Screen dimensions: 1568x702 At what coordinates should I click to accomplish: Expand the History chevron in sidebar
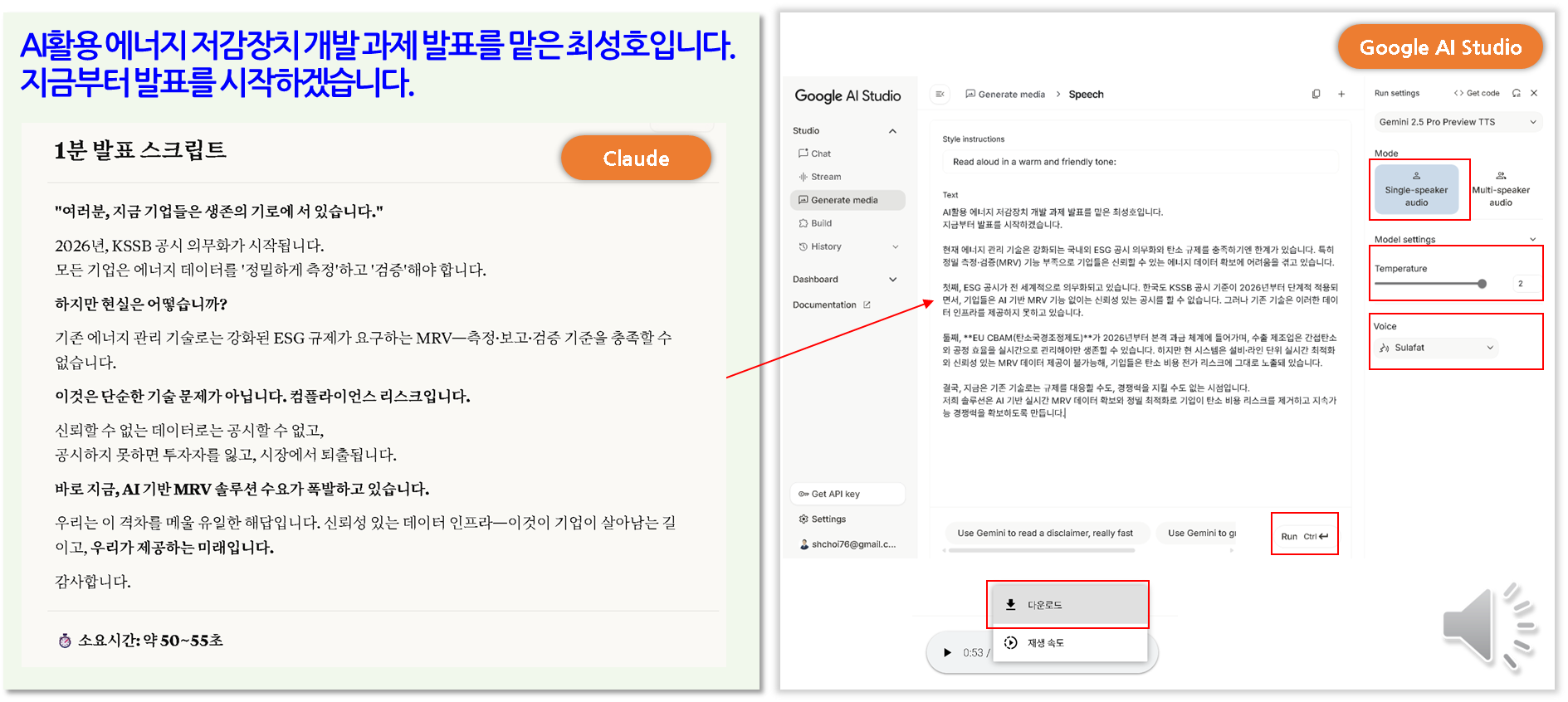point(895,246)
